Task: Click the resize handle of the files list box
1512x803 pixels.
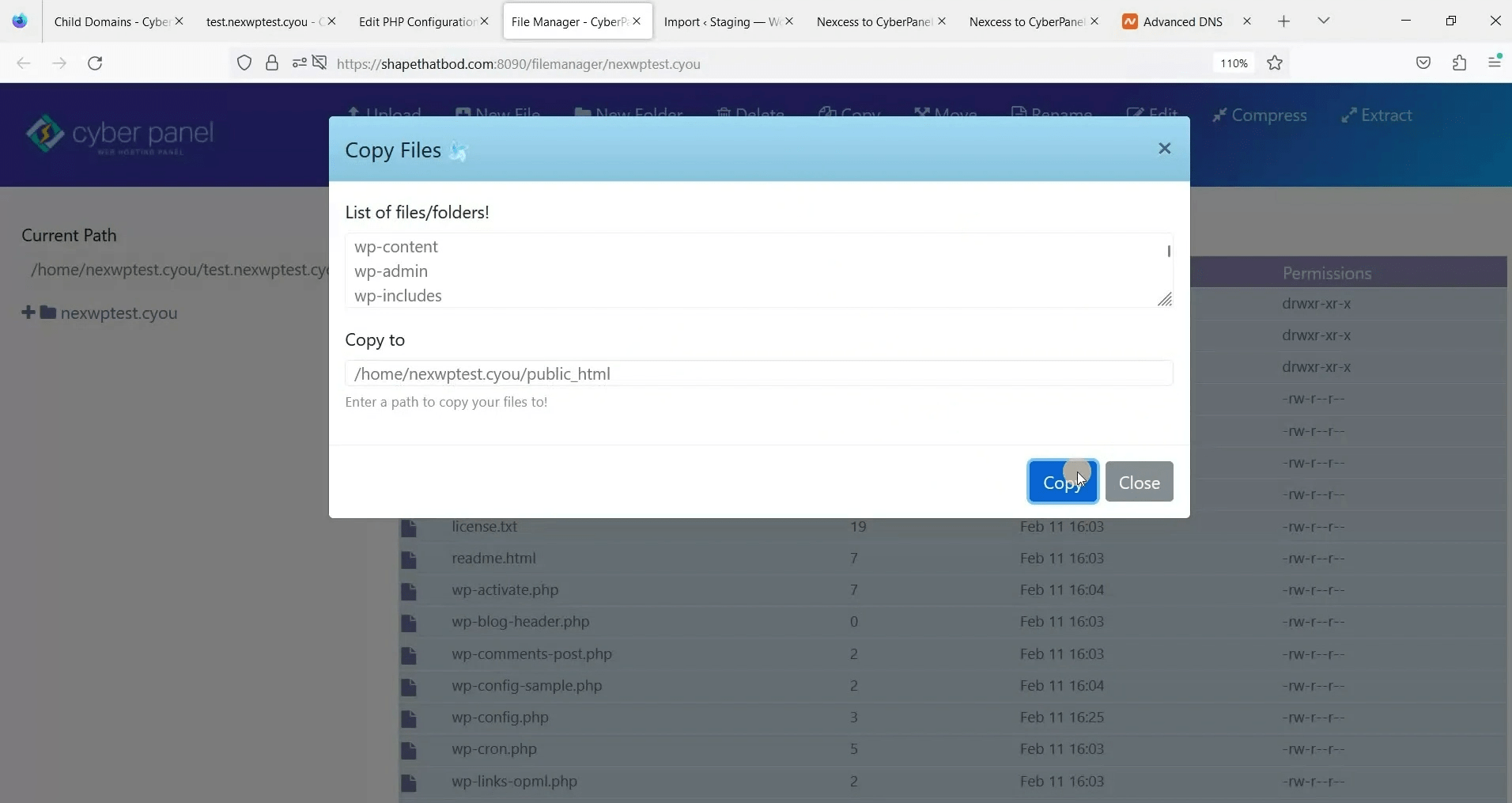Action: 1165,299
